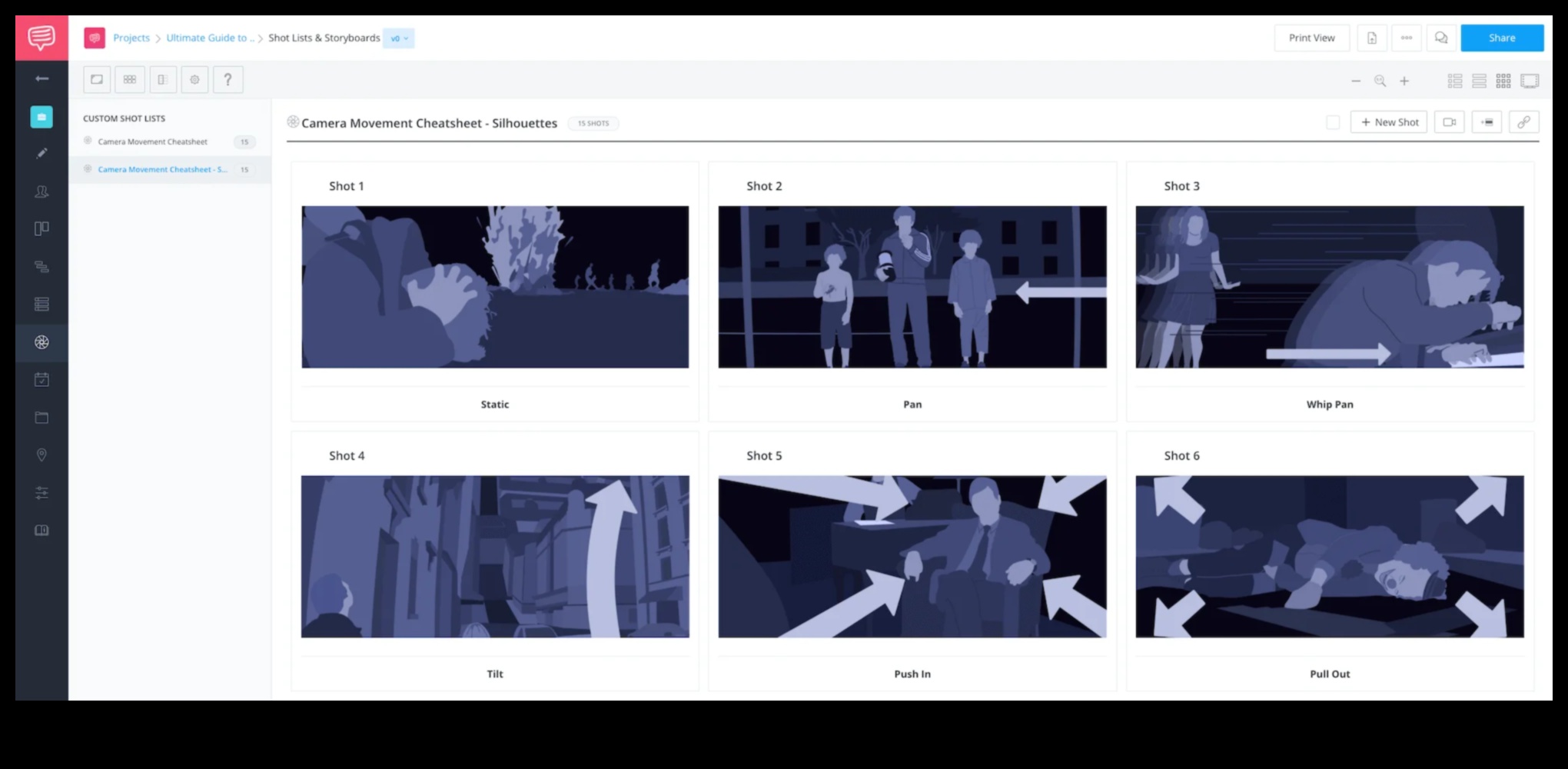Open the files folder icon in sidebar

click(x=42, y=418)
